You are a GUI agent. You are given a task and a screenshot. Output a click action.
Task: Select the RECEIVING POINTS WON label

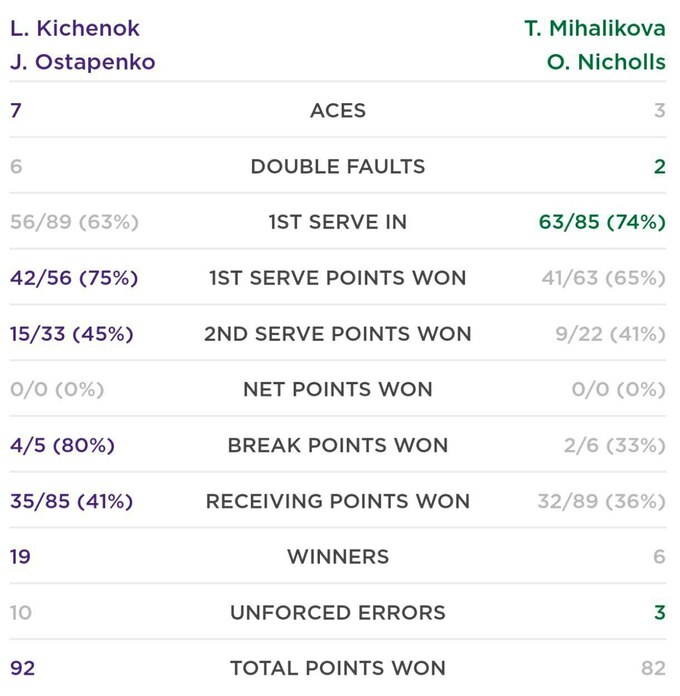[338, 501]
